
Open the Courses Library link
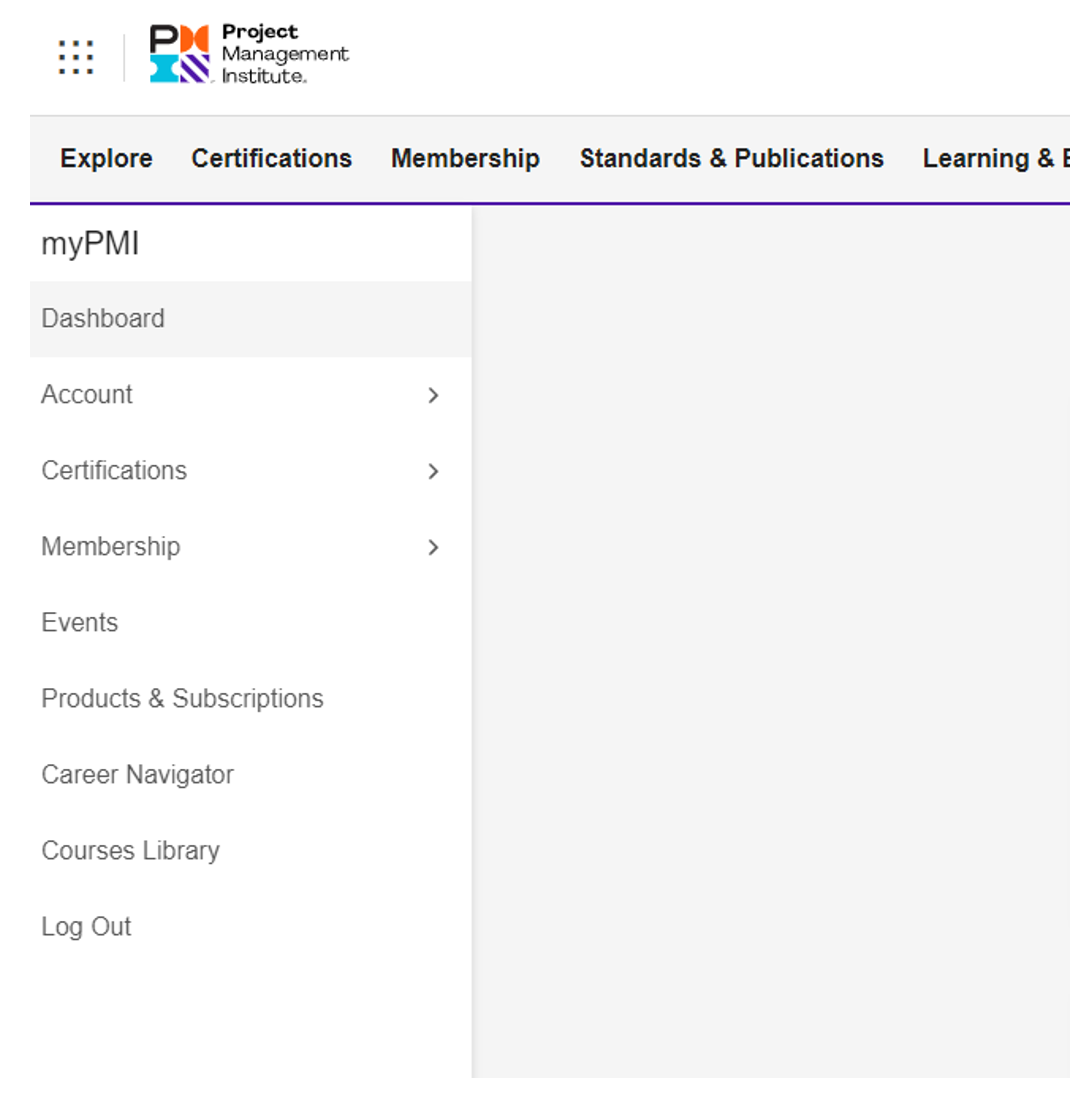[x=250, y=850]
